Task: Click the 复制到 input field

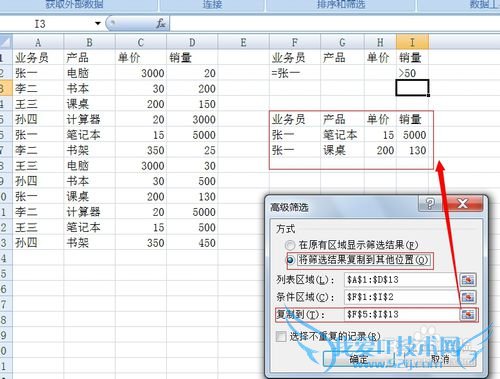Action: [x=401, y=314]
